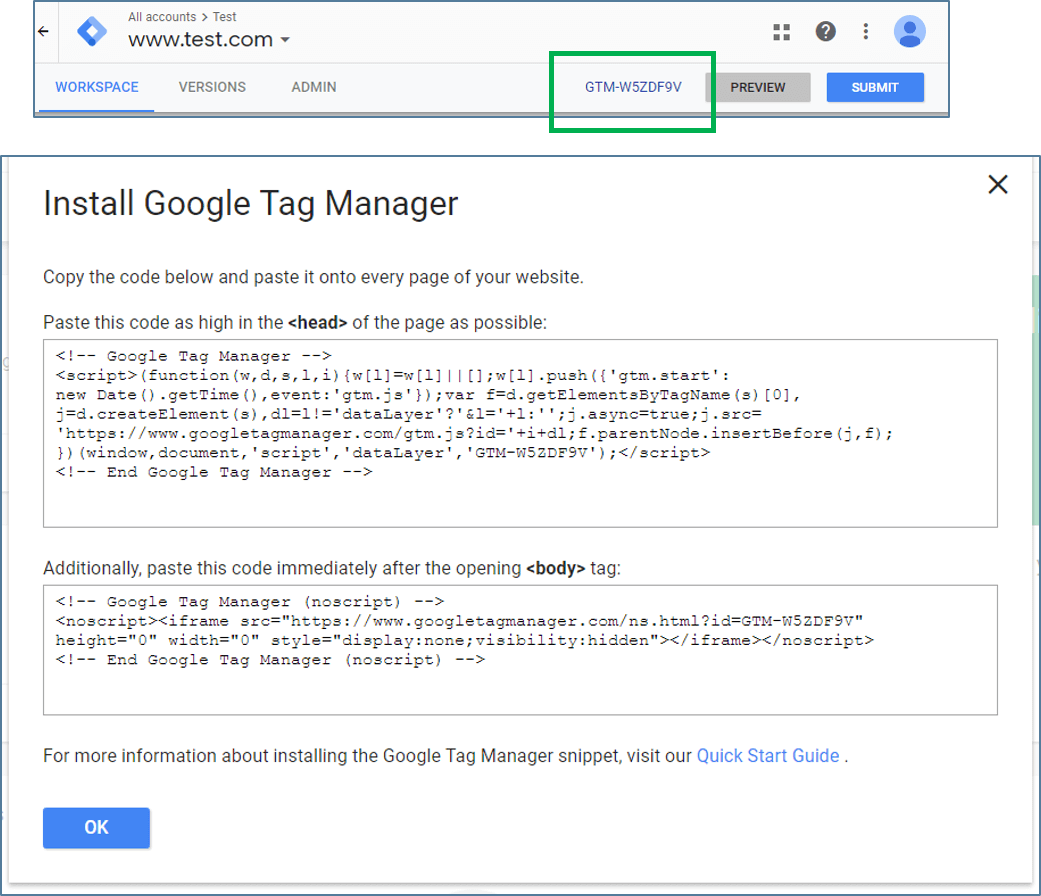The height and width of the screenshot is (896, 1041).
Task: Select the head snippet code box
Action: click(x=519, y=432)
